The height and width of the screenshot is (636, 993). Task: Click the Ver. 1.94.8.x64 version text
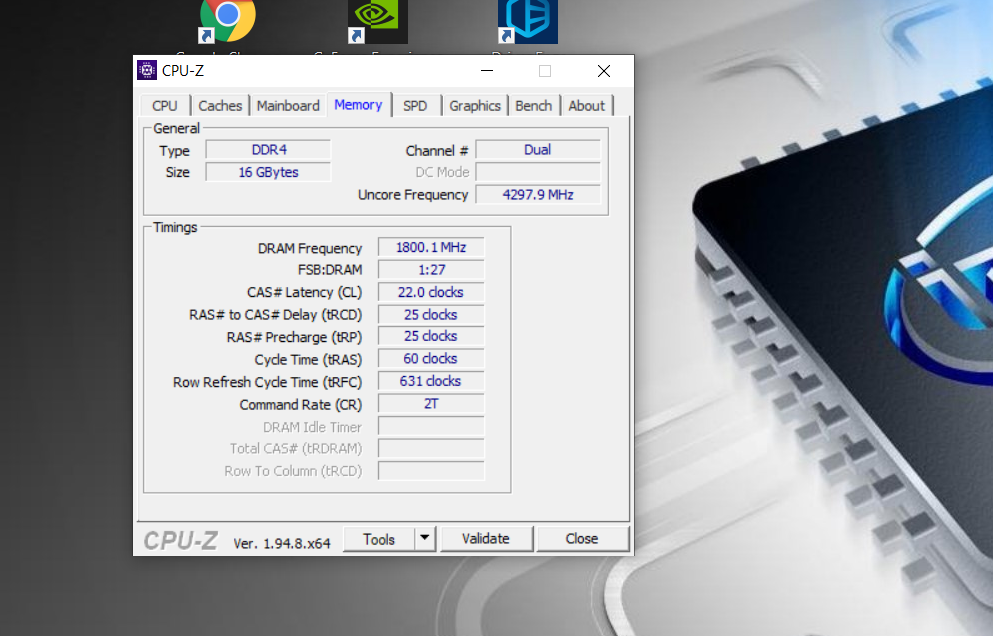click(x=282, y=544)
